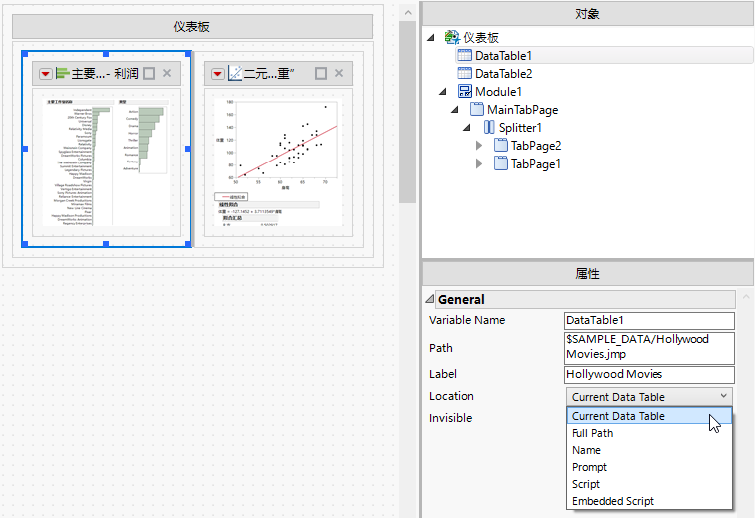Viewport: 755px width, 518px height.
Task: Collapse the General properties section
Action: click(x=429, y=299)
